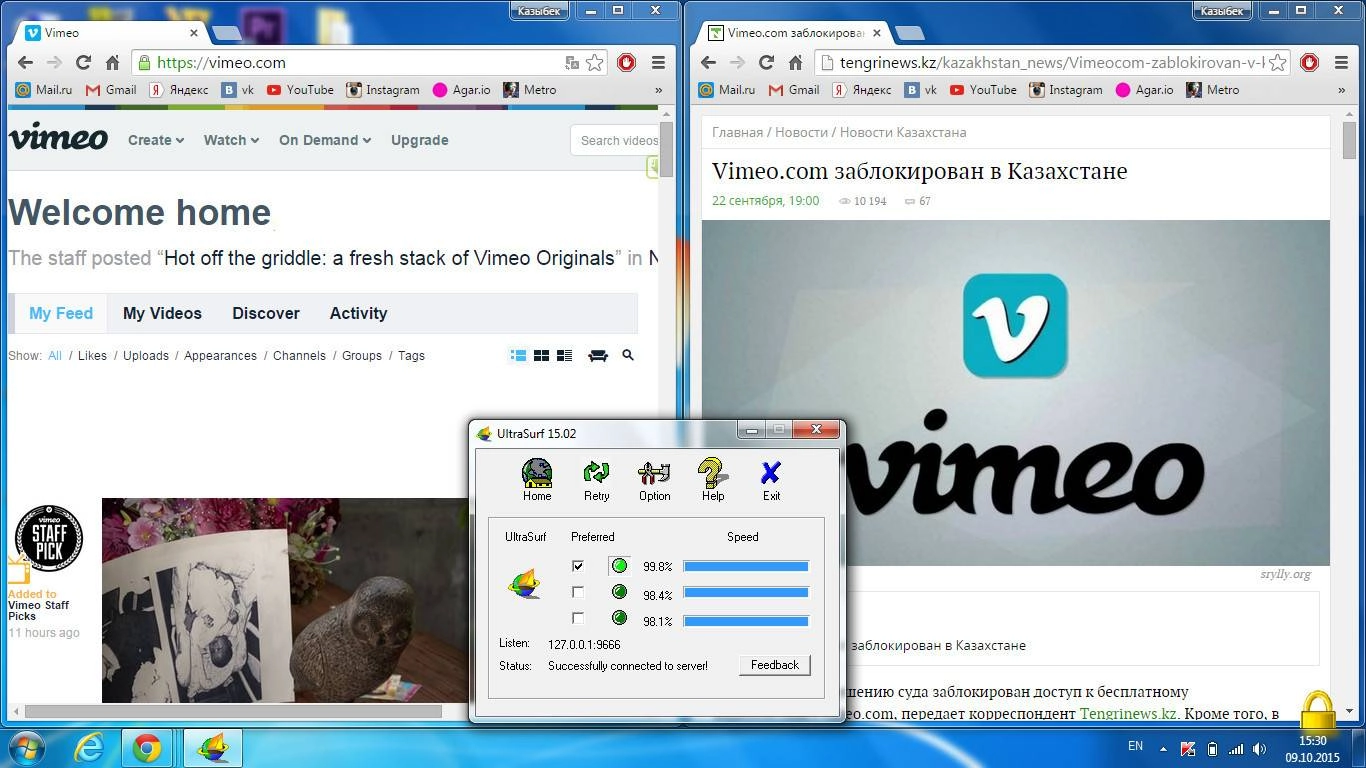This screenshot has height=768, width=1366.
Task: Open the Tengrinews.kz link in article
Action: tap(1128, 714)
